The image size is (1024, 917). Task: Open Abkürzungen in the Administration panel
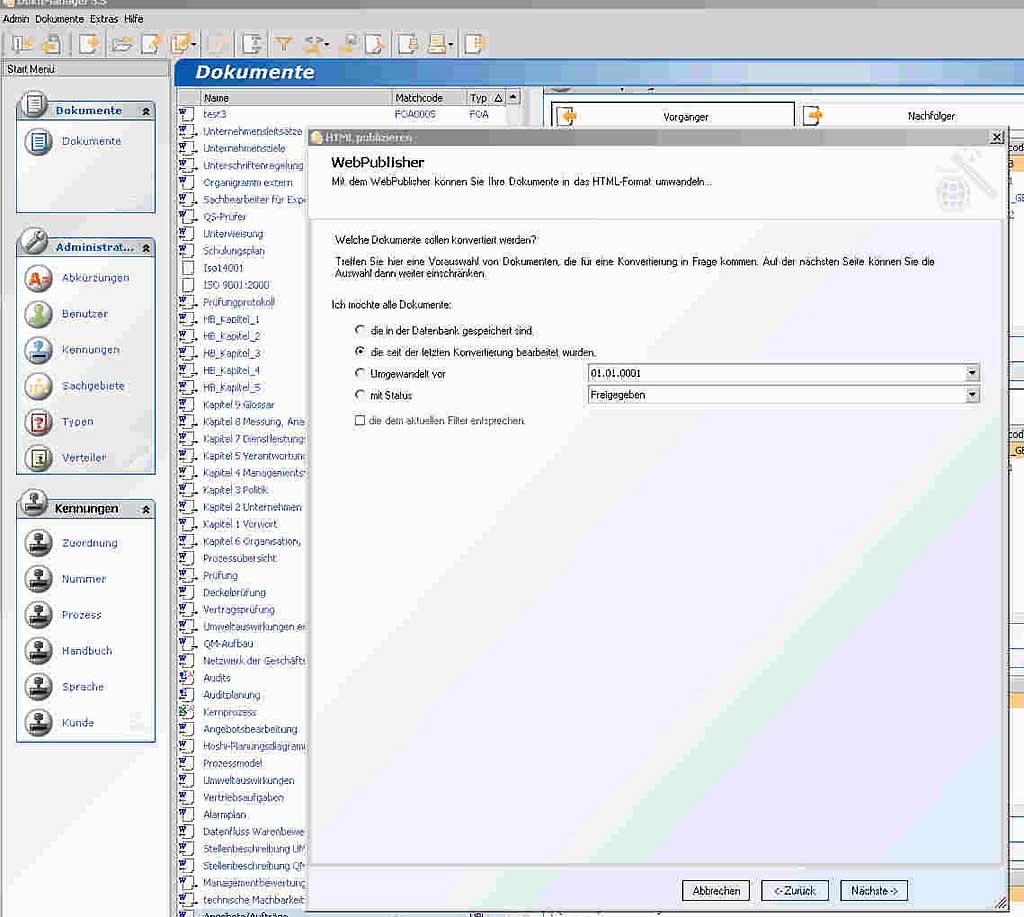pyautogui.click(x=95, y=278)
